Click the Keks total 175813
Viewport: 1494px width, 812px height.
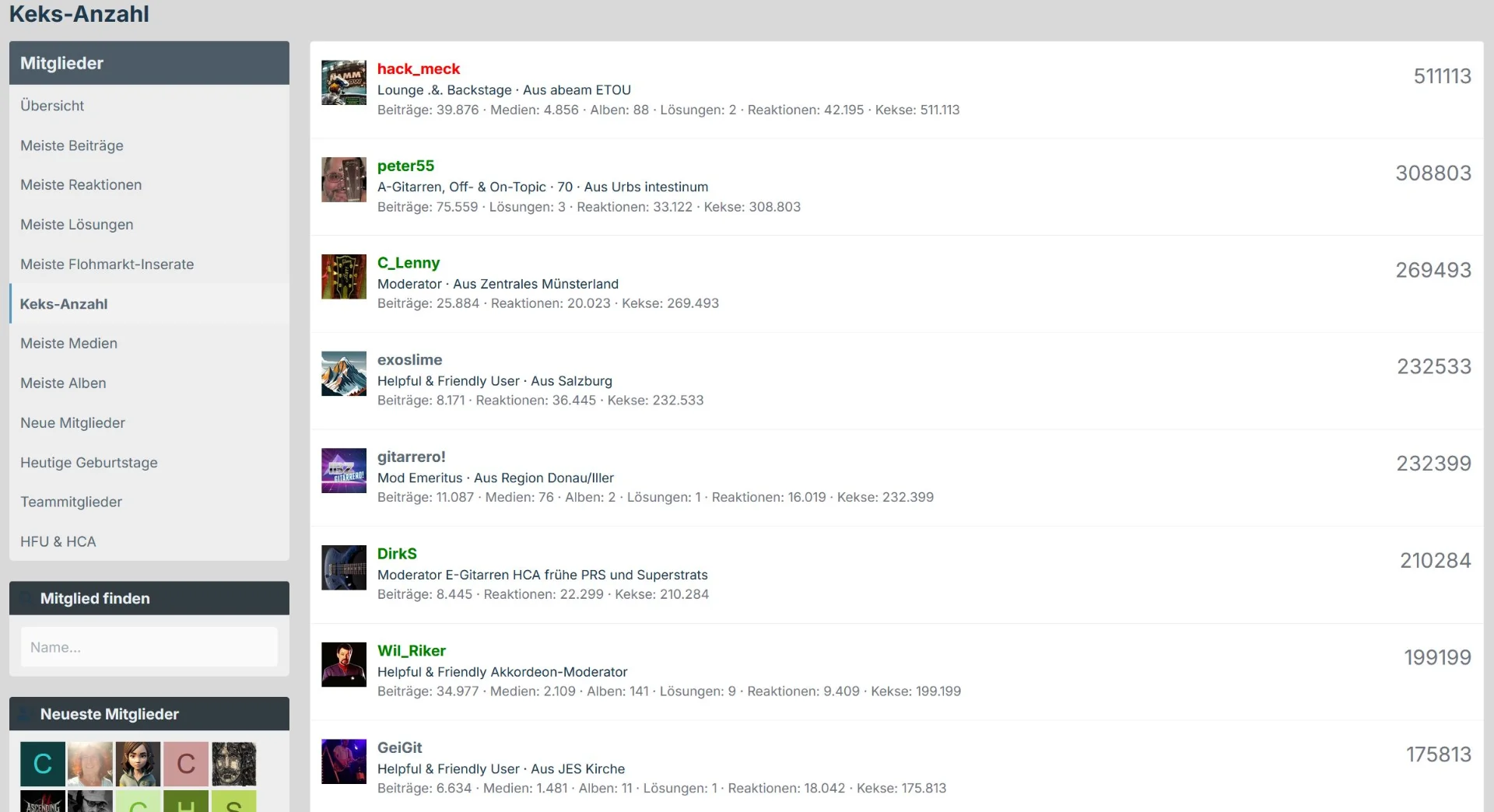(x=1439, y=754)
